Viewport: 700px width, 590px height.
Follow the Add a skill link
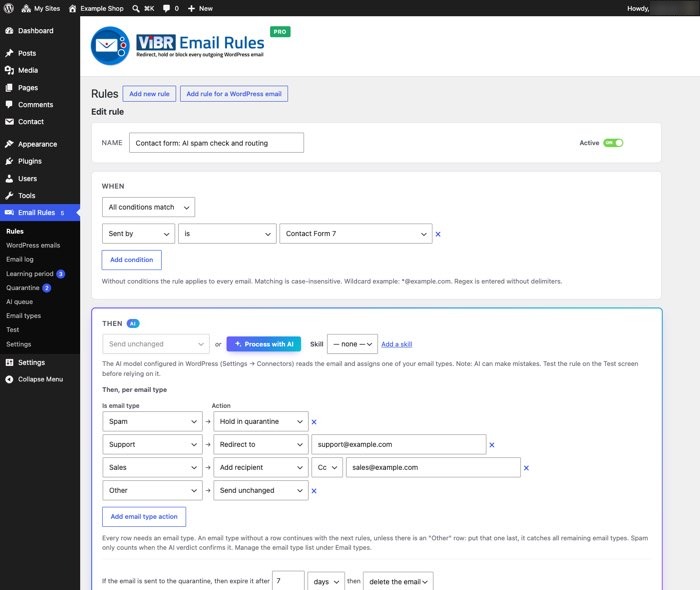click(x=396, y=344)
